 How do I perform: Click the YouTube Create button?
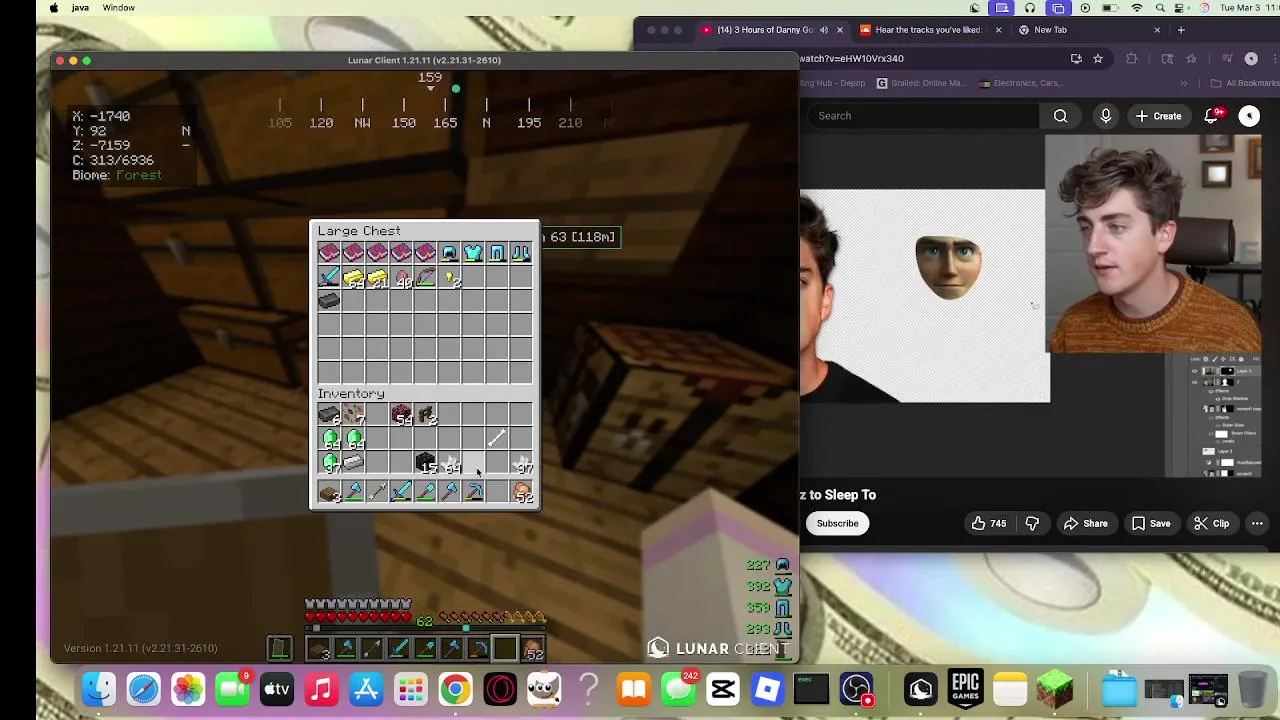[1158, 116]
